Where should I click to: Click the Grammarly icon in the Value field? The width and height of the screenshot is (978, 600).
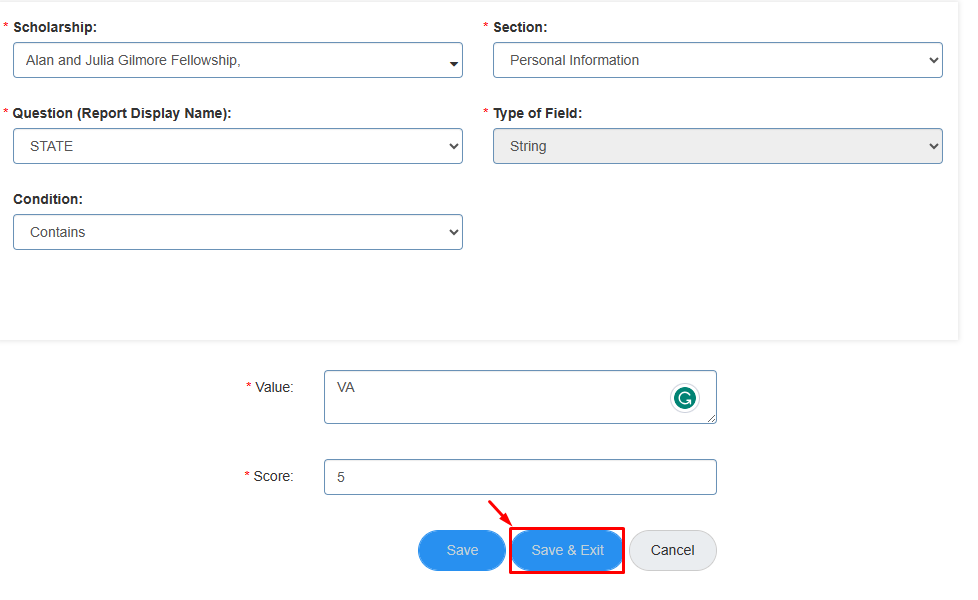[x=684, y=397]
